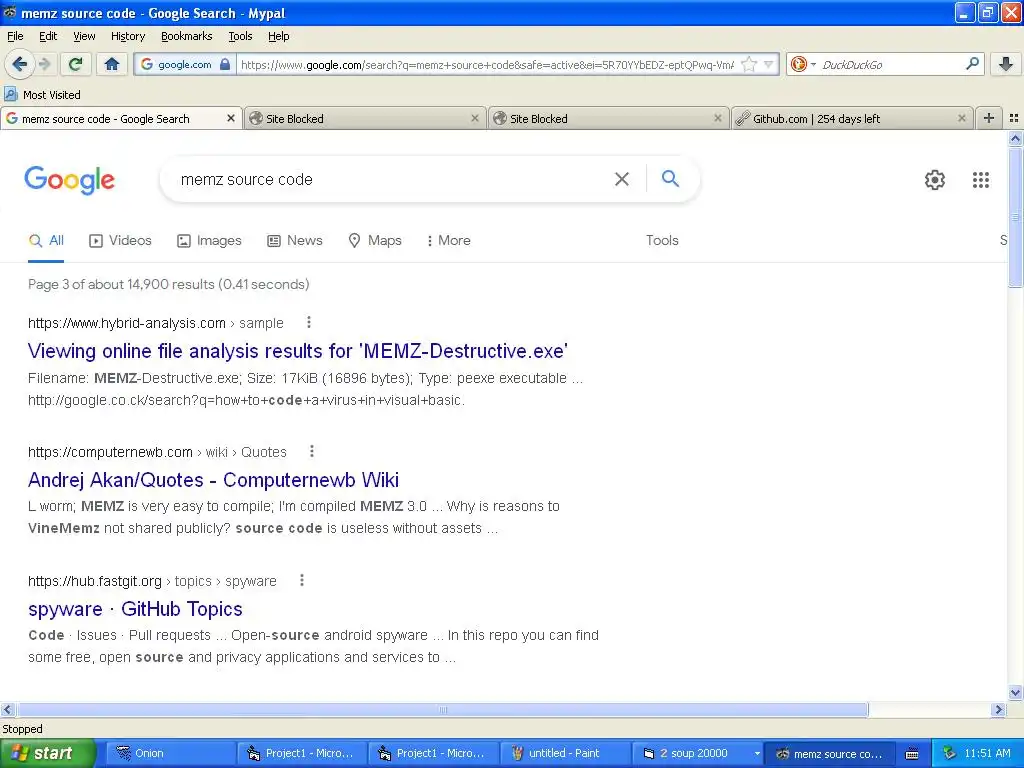The image size is (1024, 768).
Task: Open the downloads arrow button
Action: (1006, 64)
